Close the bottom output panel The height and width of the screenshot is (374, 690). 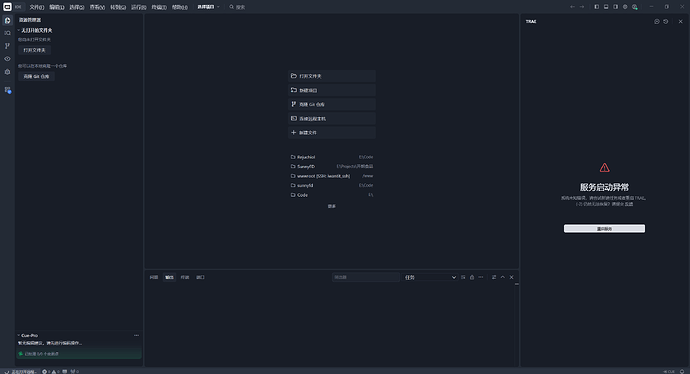click(511, 277)
